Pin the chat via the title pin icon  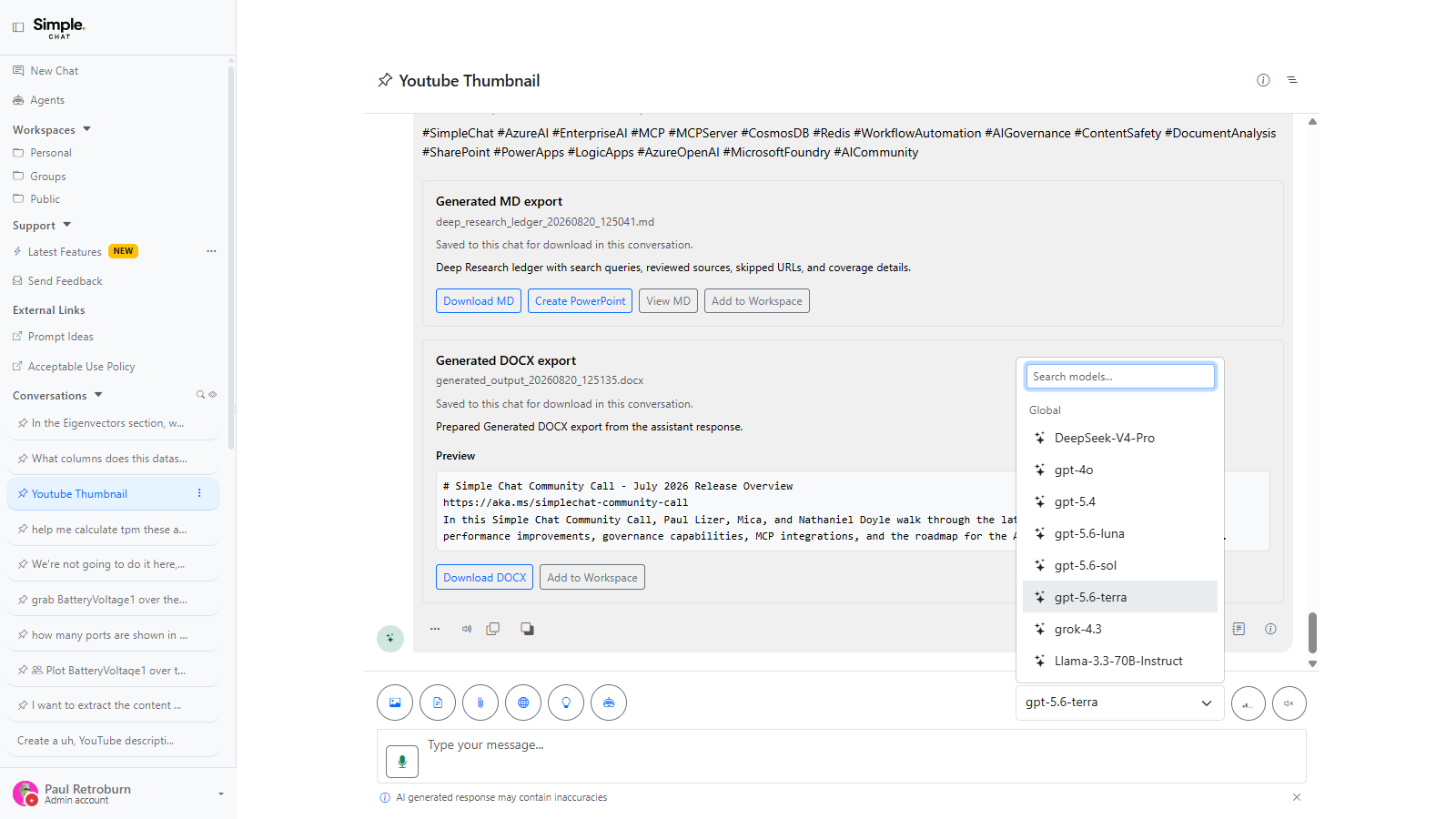point(385,80)
